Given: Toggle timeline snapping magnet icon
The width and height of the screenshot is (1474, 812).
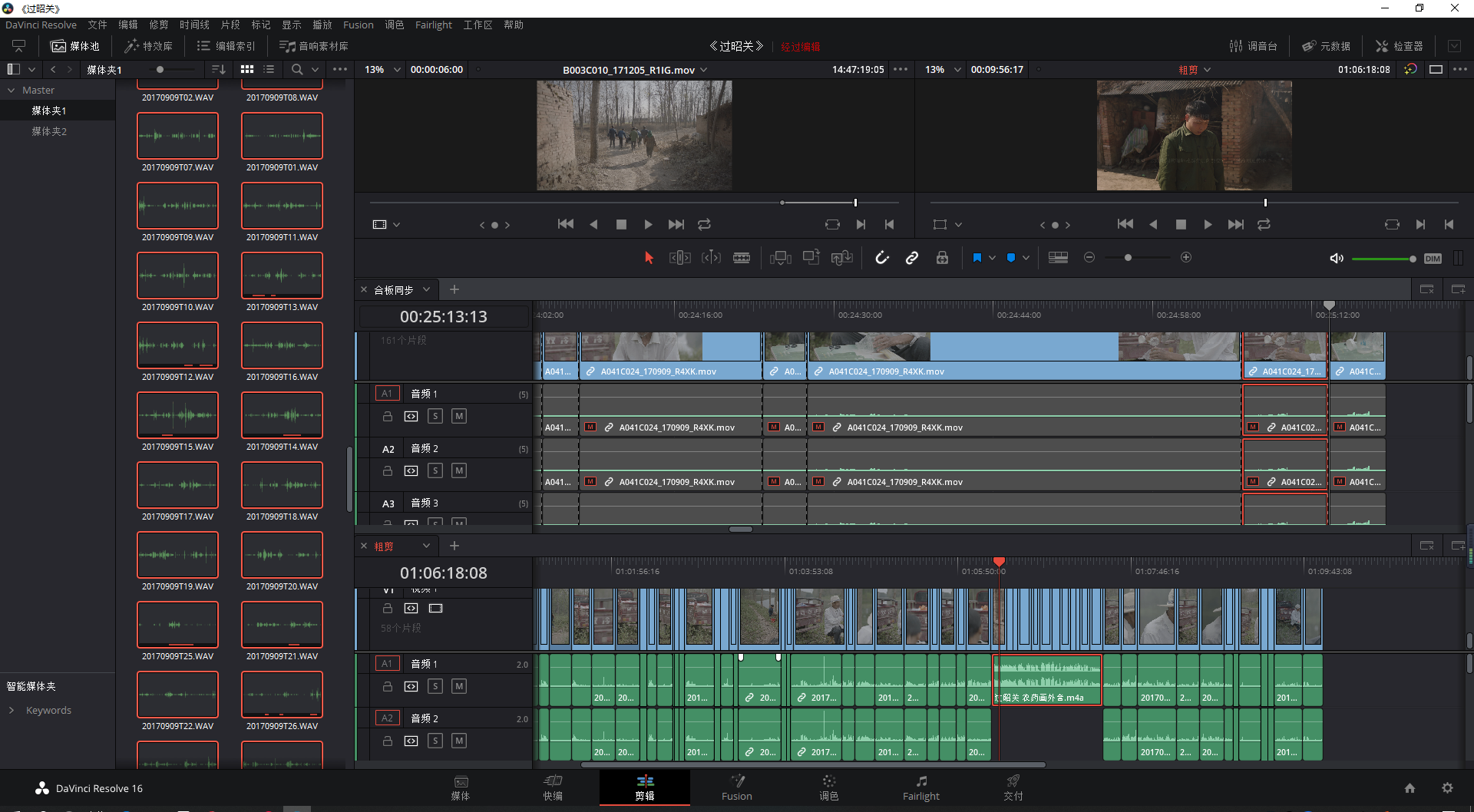Looking at the screenshot, I should [x=882, y=258].
